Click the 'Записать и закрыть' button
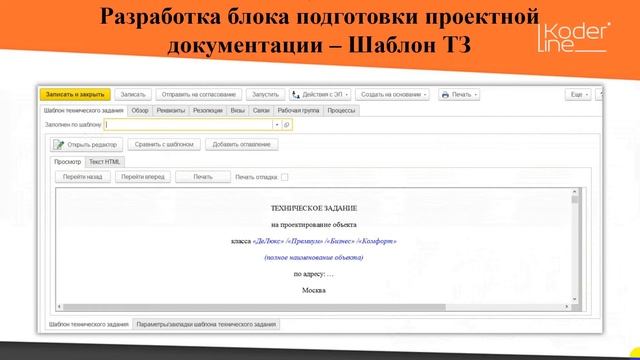Screen dimensions: 640x360 click(75, 94)
